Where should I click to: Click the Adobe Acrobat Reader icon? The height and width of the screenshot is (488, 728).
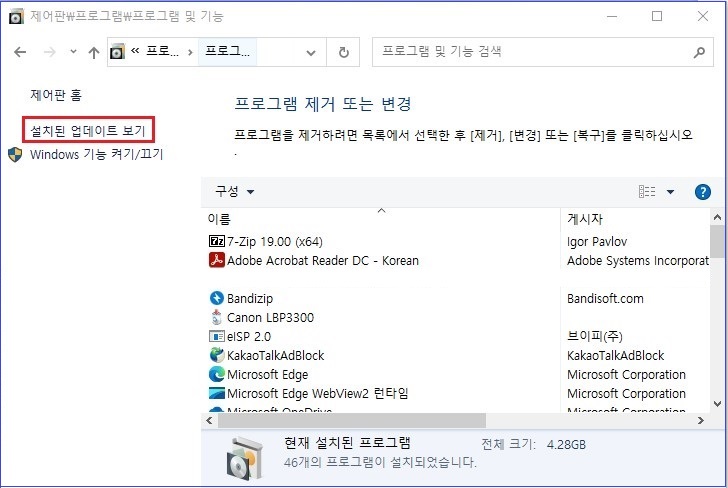pyautogui.click(x=217, y=260)
